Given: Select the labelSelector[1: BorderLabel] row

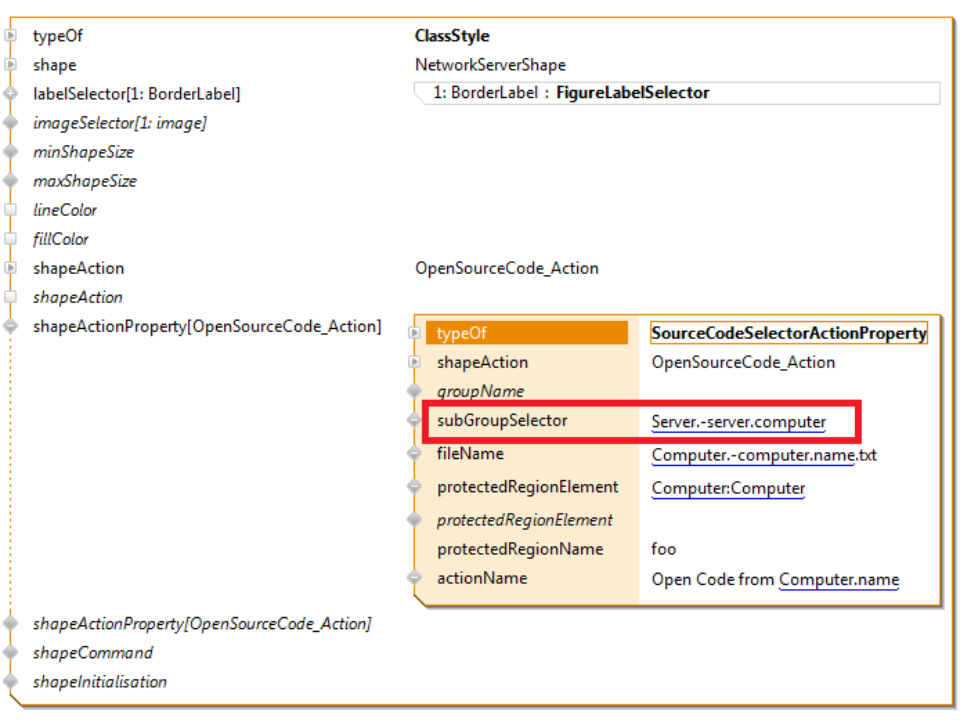Looking at the screenshot, I should click(136, 94).
